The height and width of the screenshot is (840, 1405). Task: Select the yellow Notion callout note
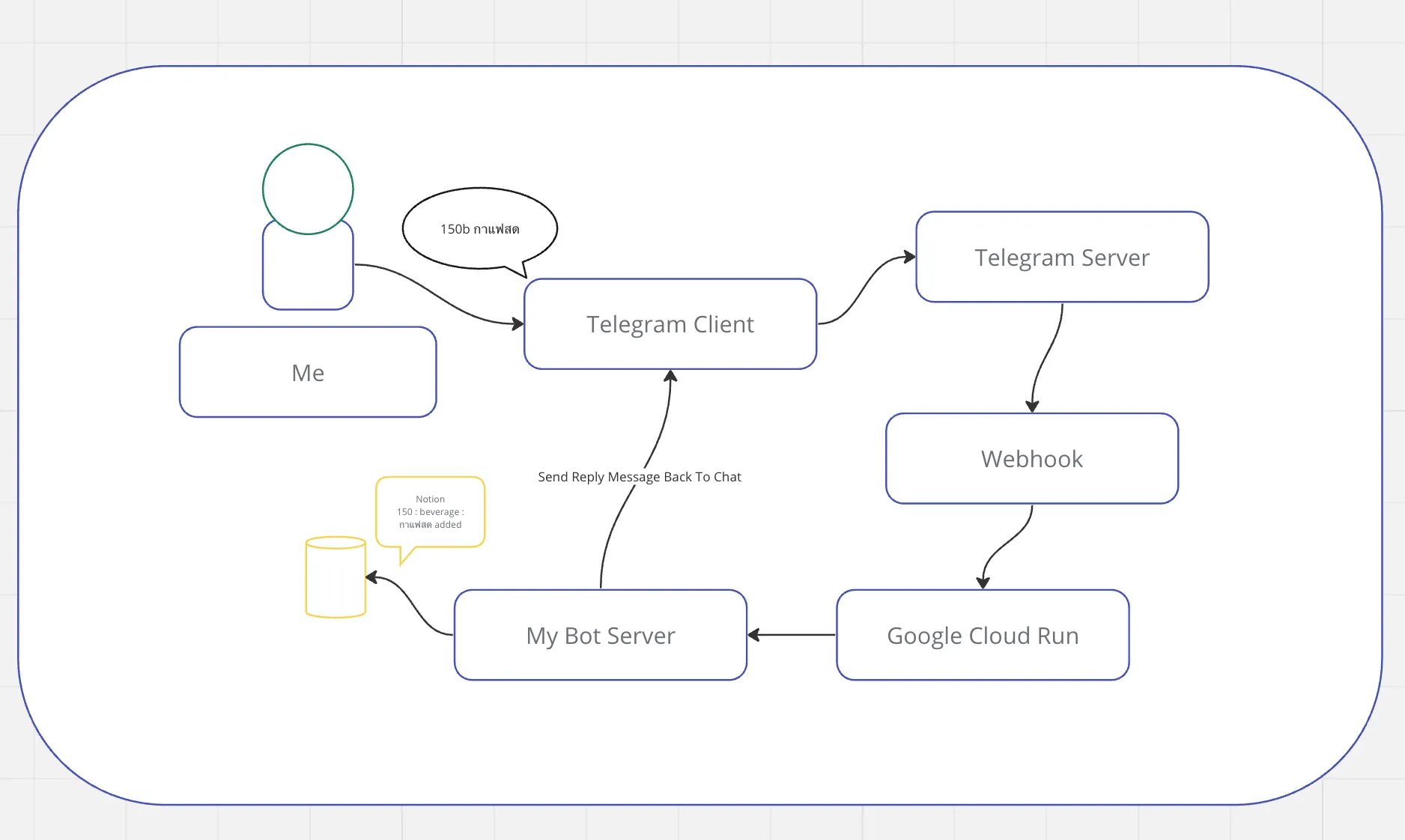coord(430,512)
